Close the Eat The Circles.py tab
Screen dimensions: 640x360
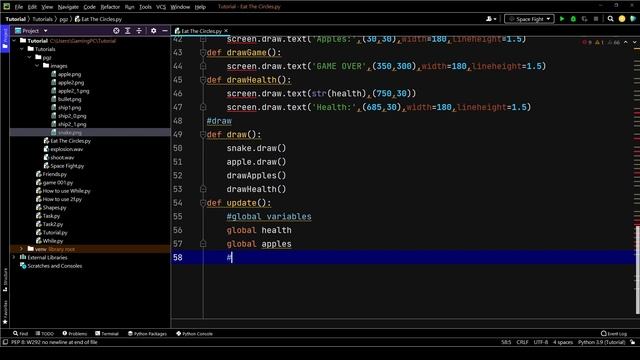coord(226,31)
